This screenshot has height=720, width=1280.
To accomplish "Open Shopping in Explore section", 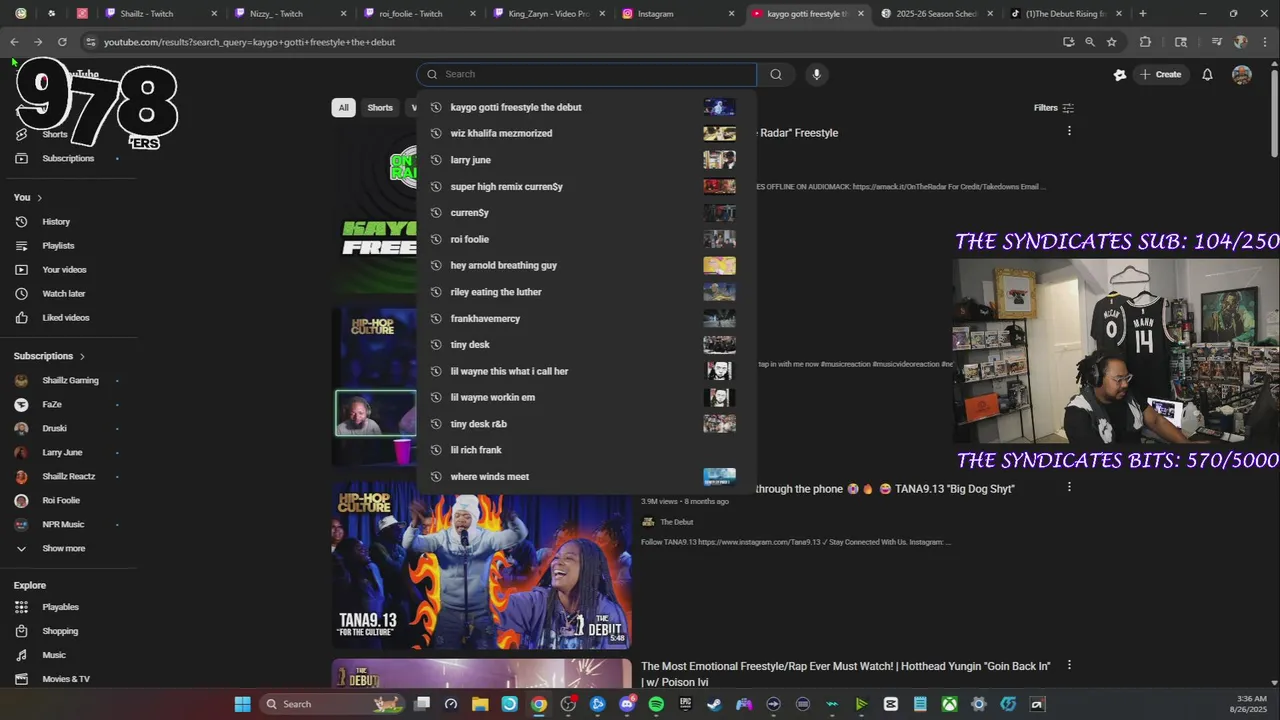I will (60, 631).
